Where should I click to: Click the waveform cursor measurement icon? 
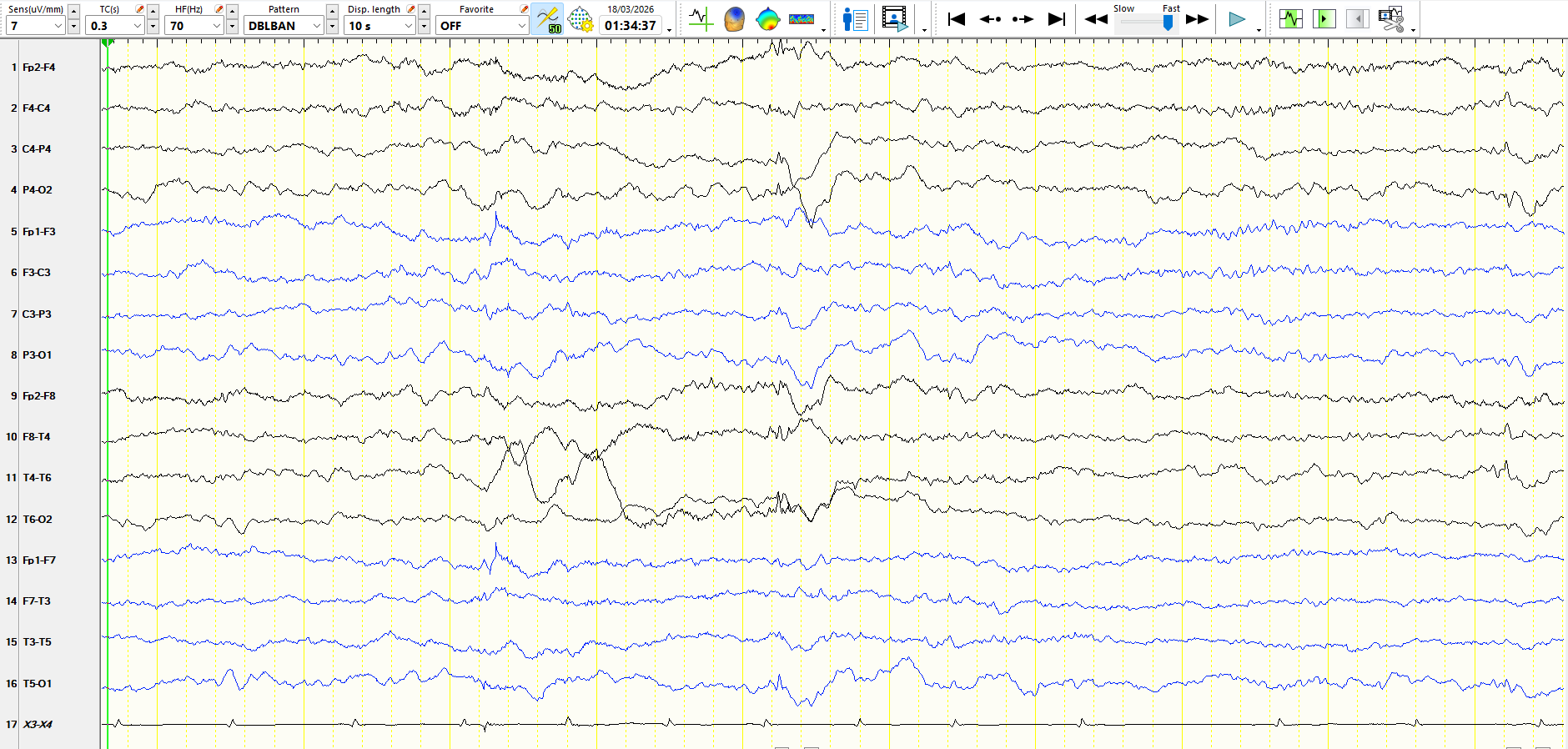click(x=701, y=18)
